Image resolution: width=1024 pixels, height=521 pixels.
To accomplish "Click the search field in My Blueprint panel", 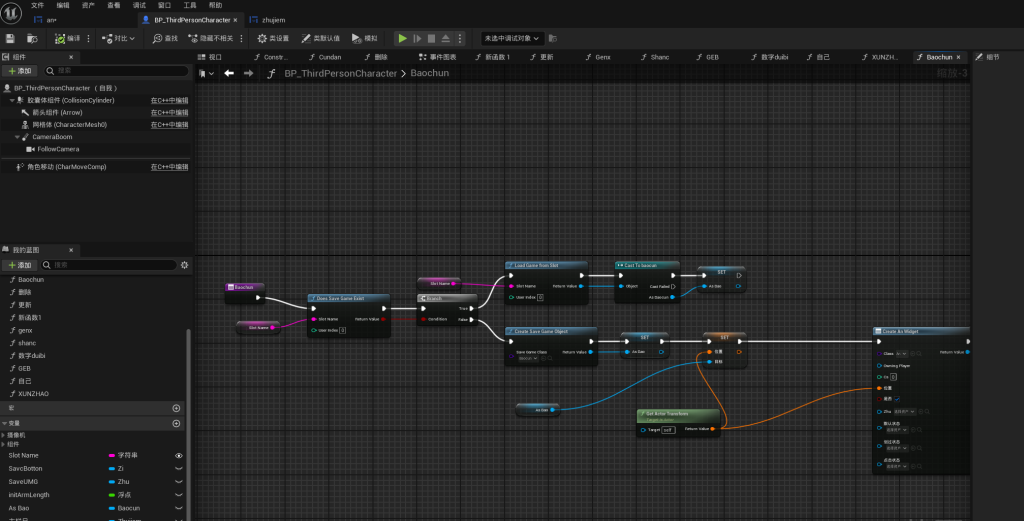I will pos(110,265).
